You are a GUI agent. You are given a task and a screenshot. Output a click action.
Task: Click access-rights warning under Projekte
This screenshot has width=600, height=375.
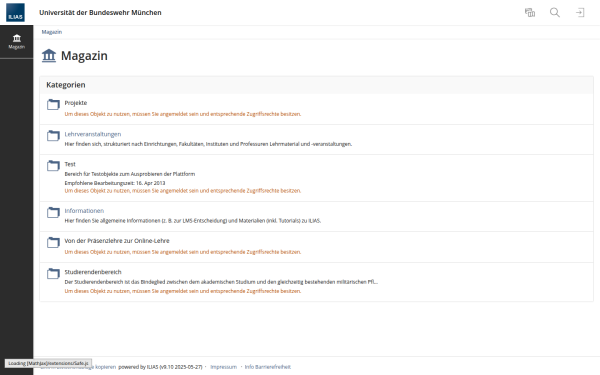183,114
